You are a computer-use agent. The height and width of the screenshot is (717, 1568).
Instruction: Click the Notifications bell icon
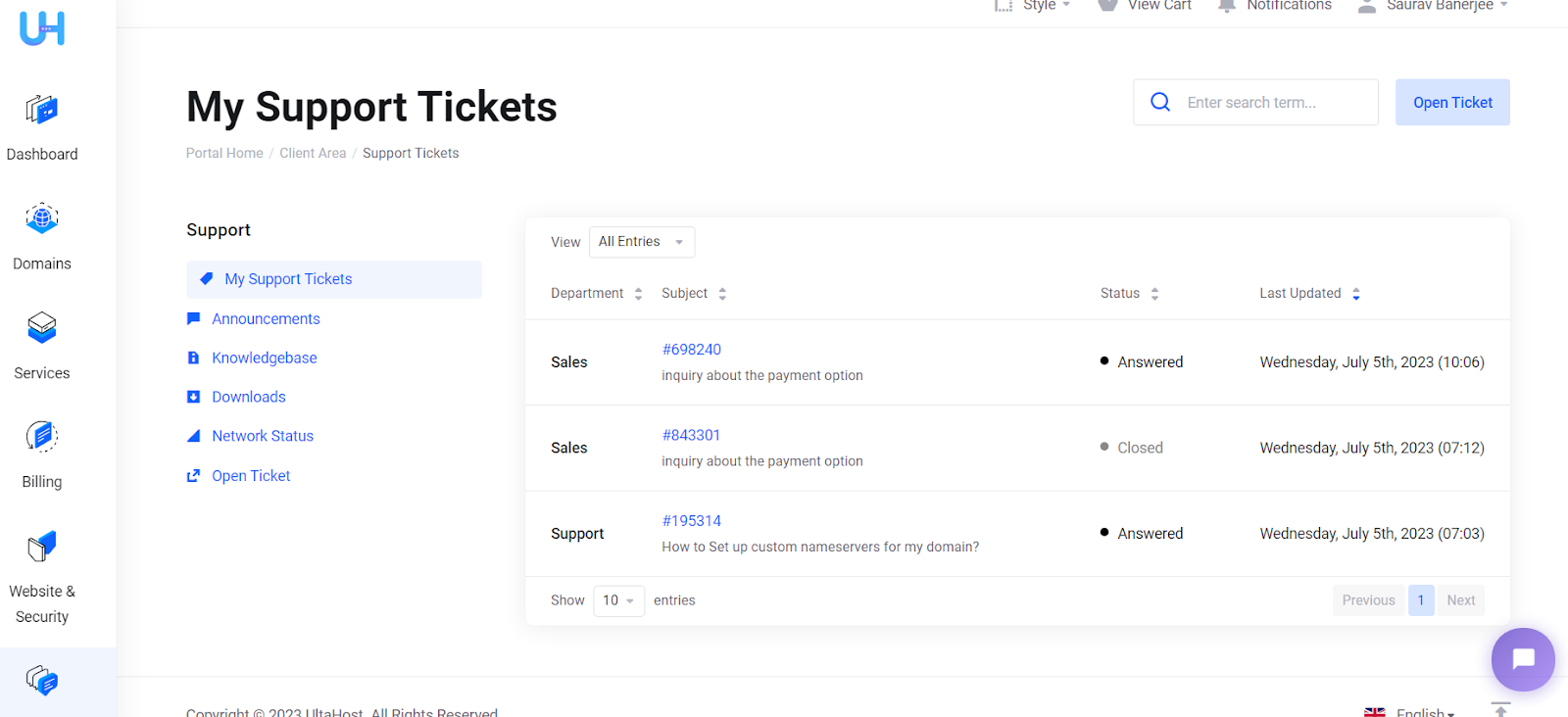(x=1226, y=6)
